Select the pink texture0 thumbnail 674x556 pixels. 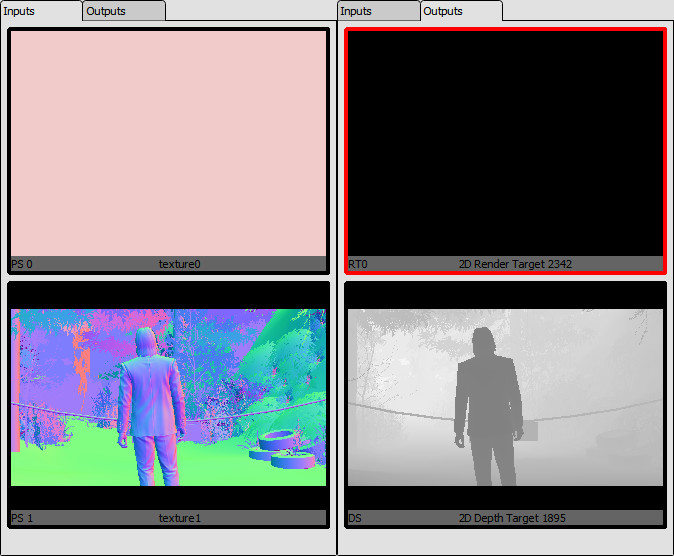(x=168, y=142)
